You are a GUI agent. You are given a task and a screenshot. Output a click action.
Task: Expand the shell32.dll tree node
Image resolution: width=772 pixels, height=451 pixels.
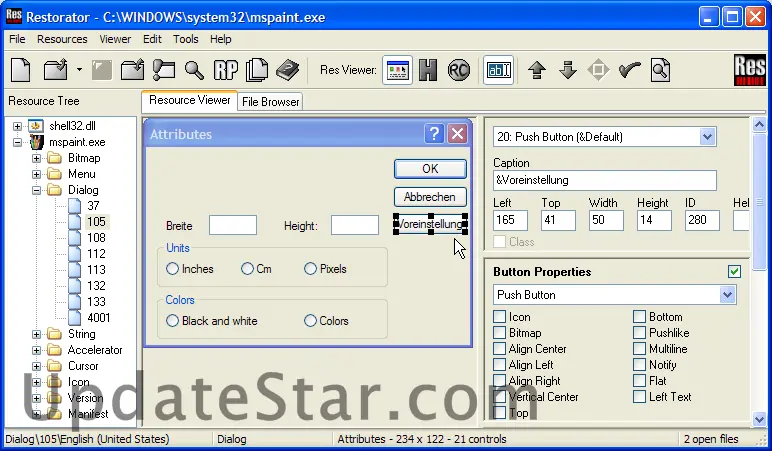click(x=17, y=126)
